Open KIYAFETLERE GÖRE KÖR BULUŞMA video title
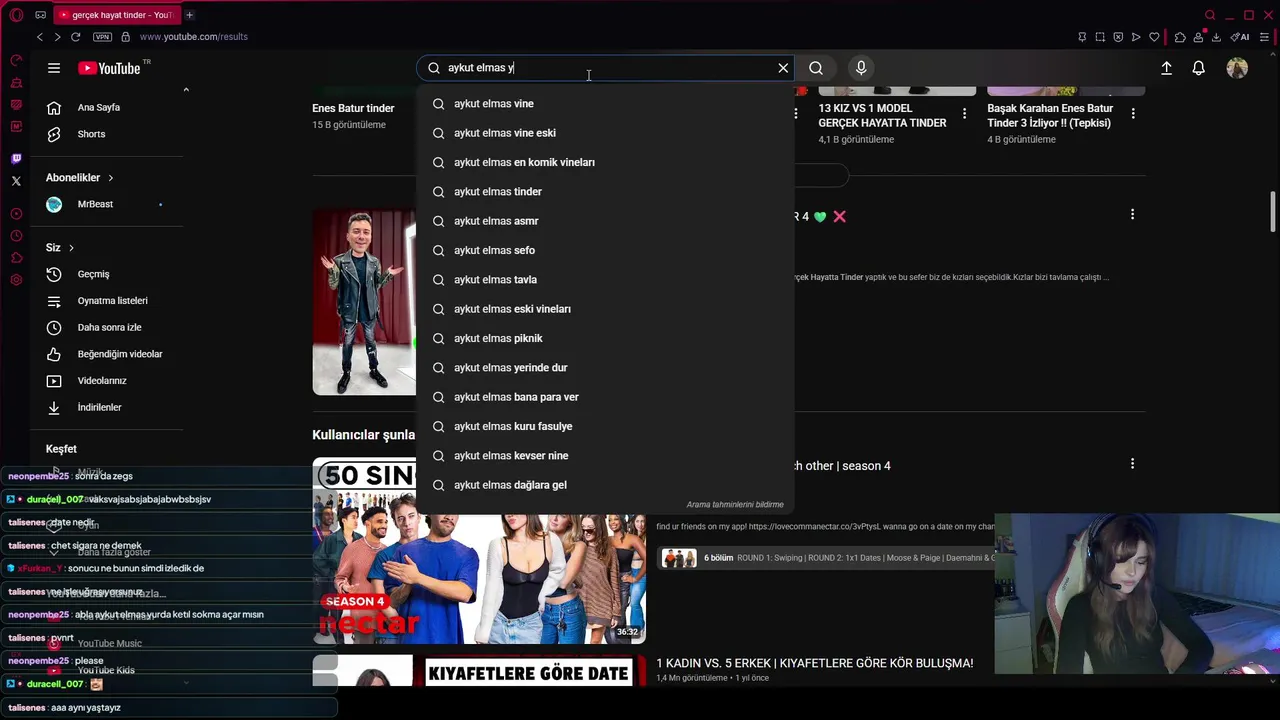The width and height of the screenshot is (1280, 720). 814,663
